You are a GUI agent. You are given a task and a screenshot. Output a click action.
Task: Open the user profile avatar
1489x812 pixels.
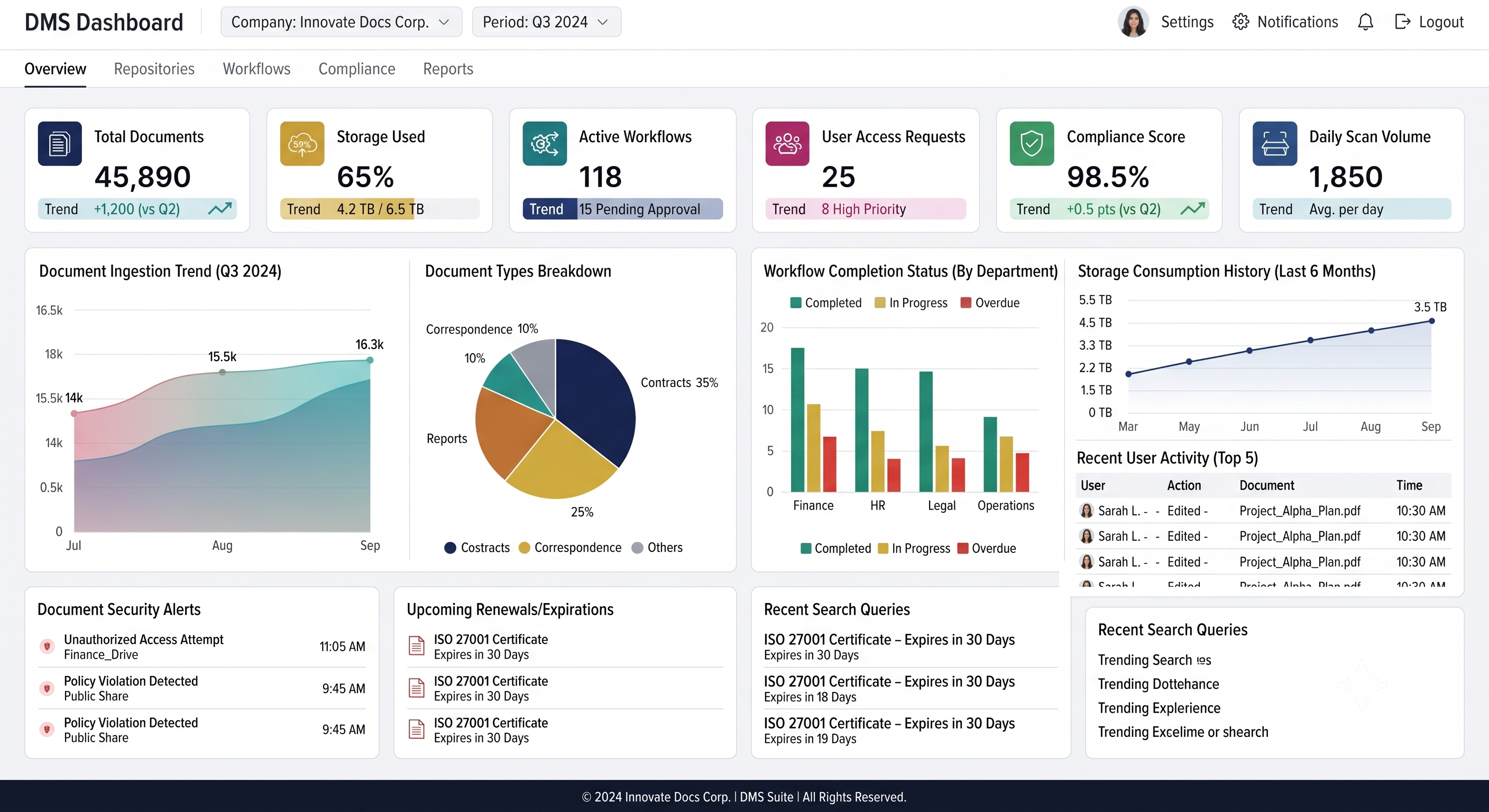[x=1133, y=22]
